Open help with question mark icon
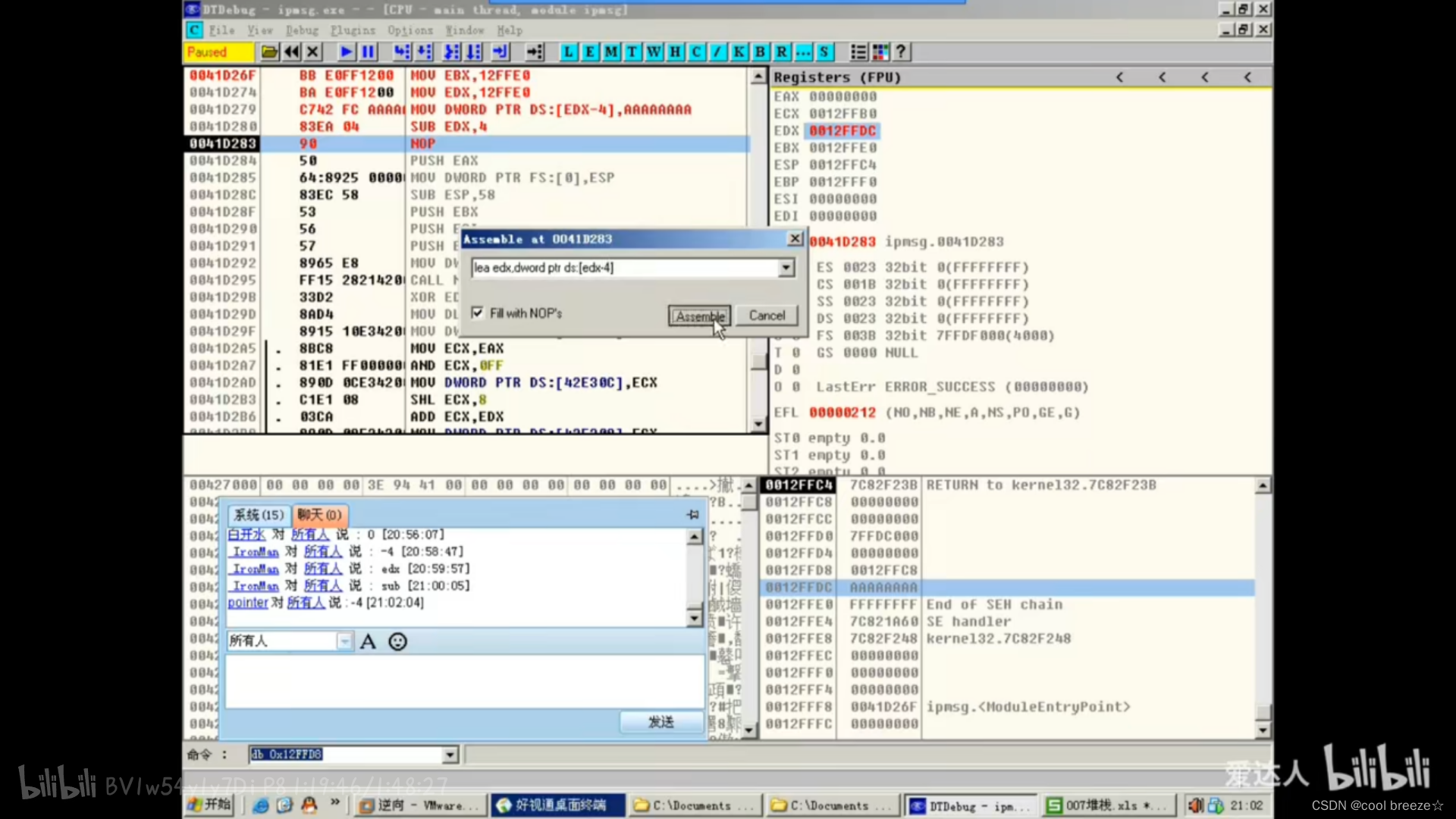 (x=901, y=52)
